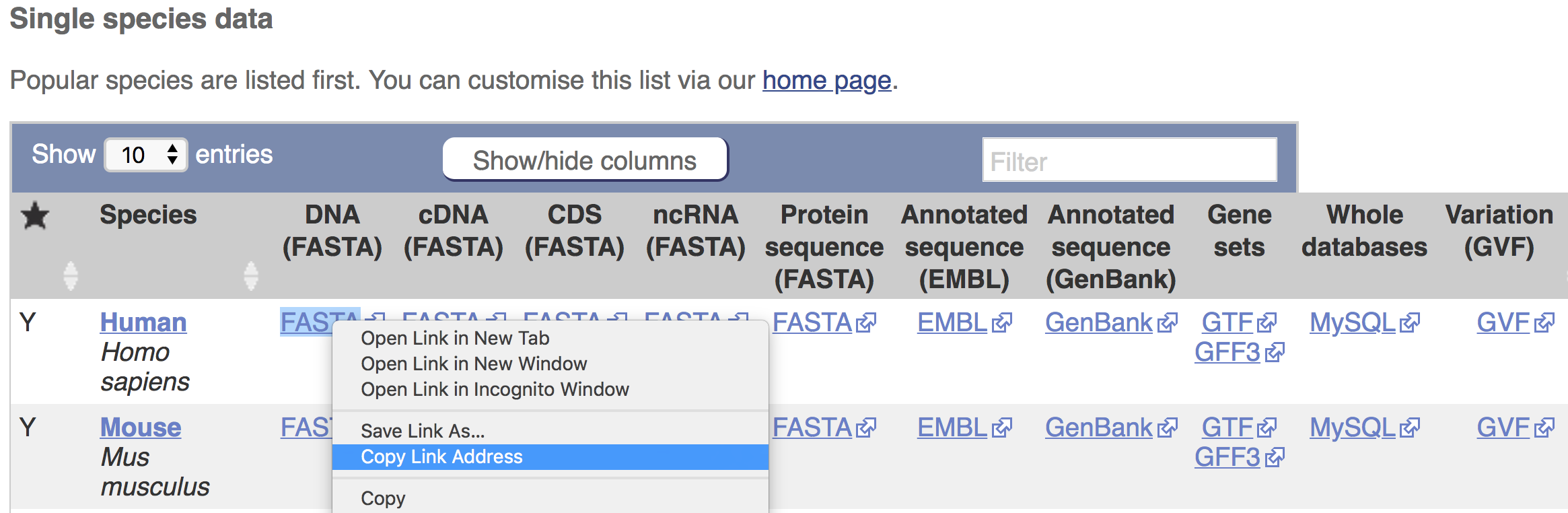Open the Show/hide columns panel
The image size is (1568, 513).
tap(585, 160)
